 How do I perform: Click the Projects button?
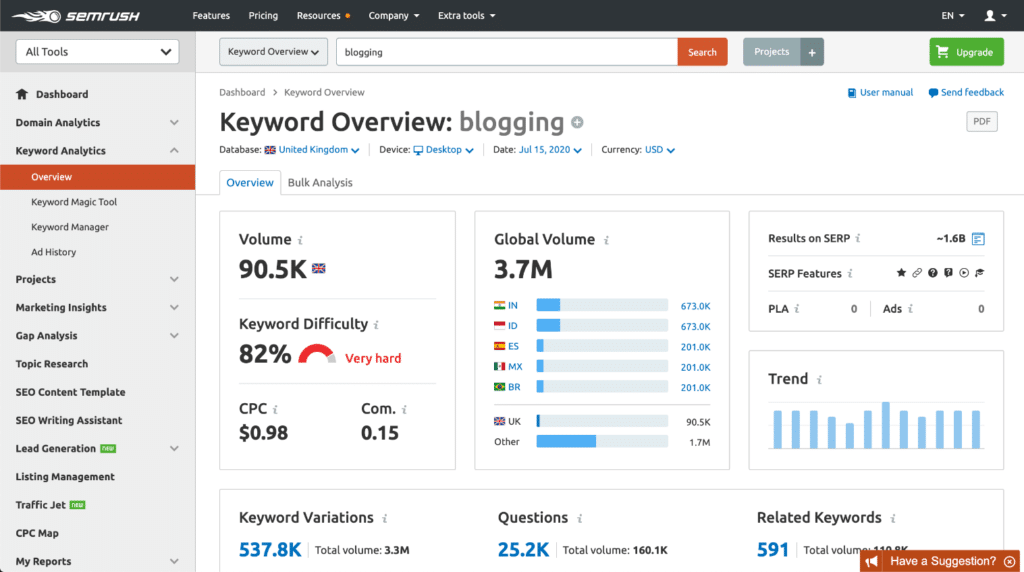771,52
